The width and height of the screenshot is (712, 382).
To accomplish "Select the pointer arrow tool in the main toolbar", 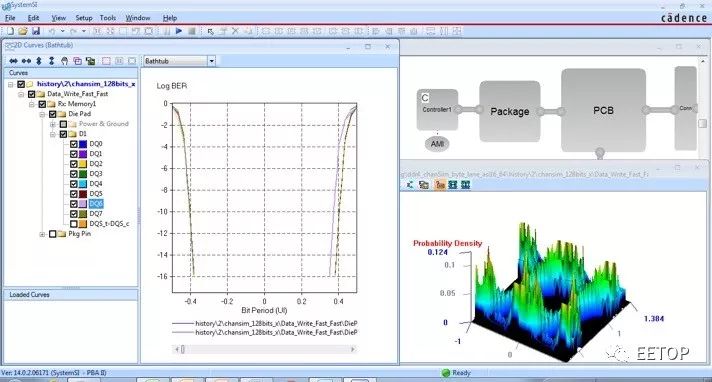I will point(210,31).
